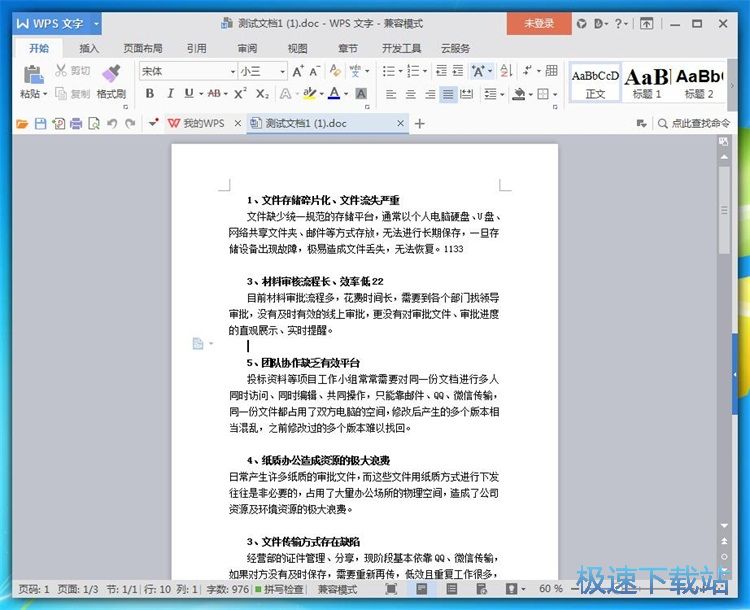Click the superscript X² icon

(240, 94)
